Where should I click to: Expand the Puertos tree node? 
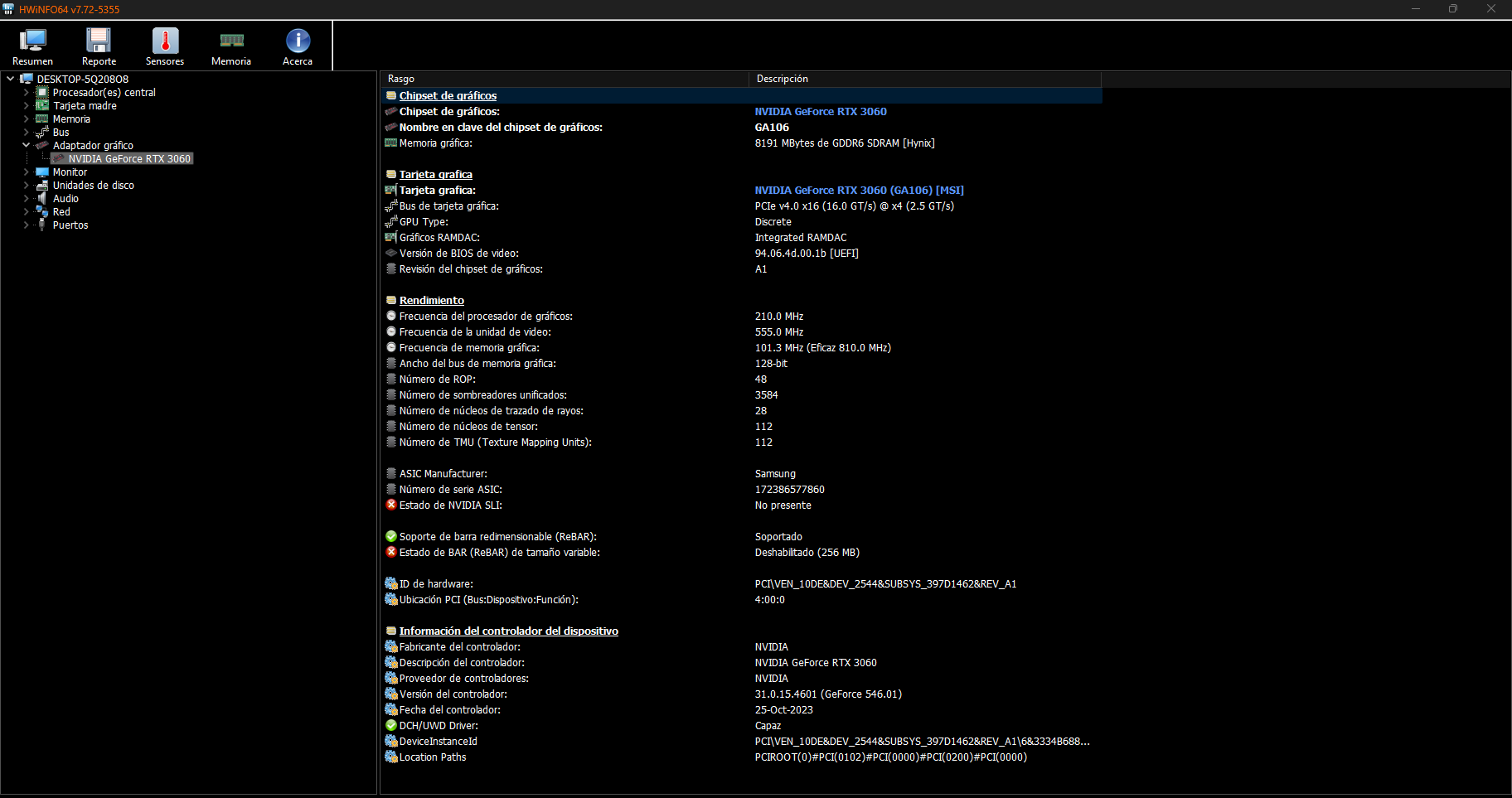[26, 225]
